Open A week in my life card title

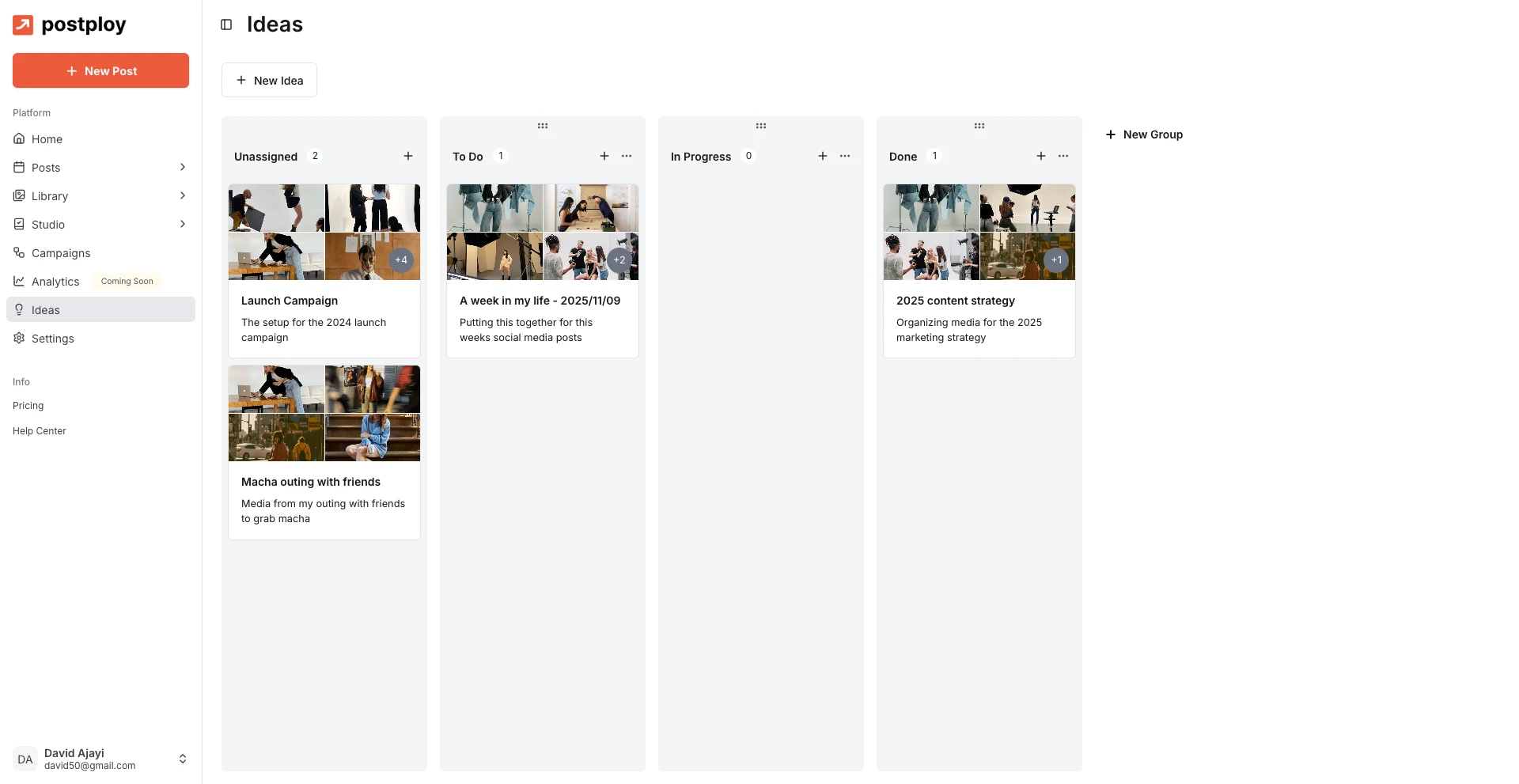tap(540, 301)
